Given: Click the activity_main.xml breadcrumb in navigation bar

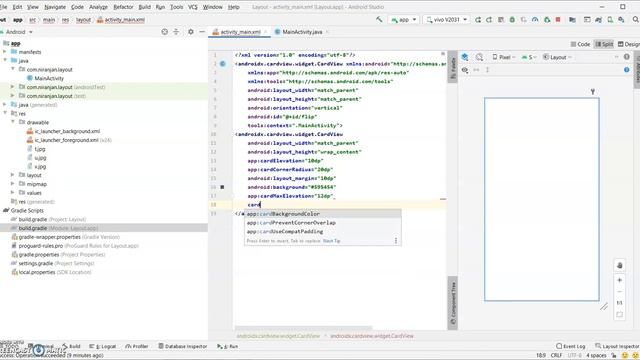Looking at the screenshot, I should pos(121,20).
